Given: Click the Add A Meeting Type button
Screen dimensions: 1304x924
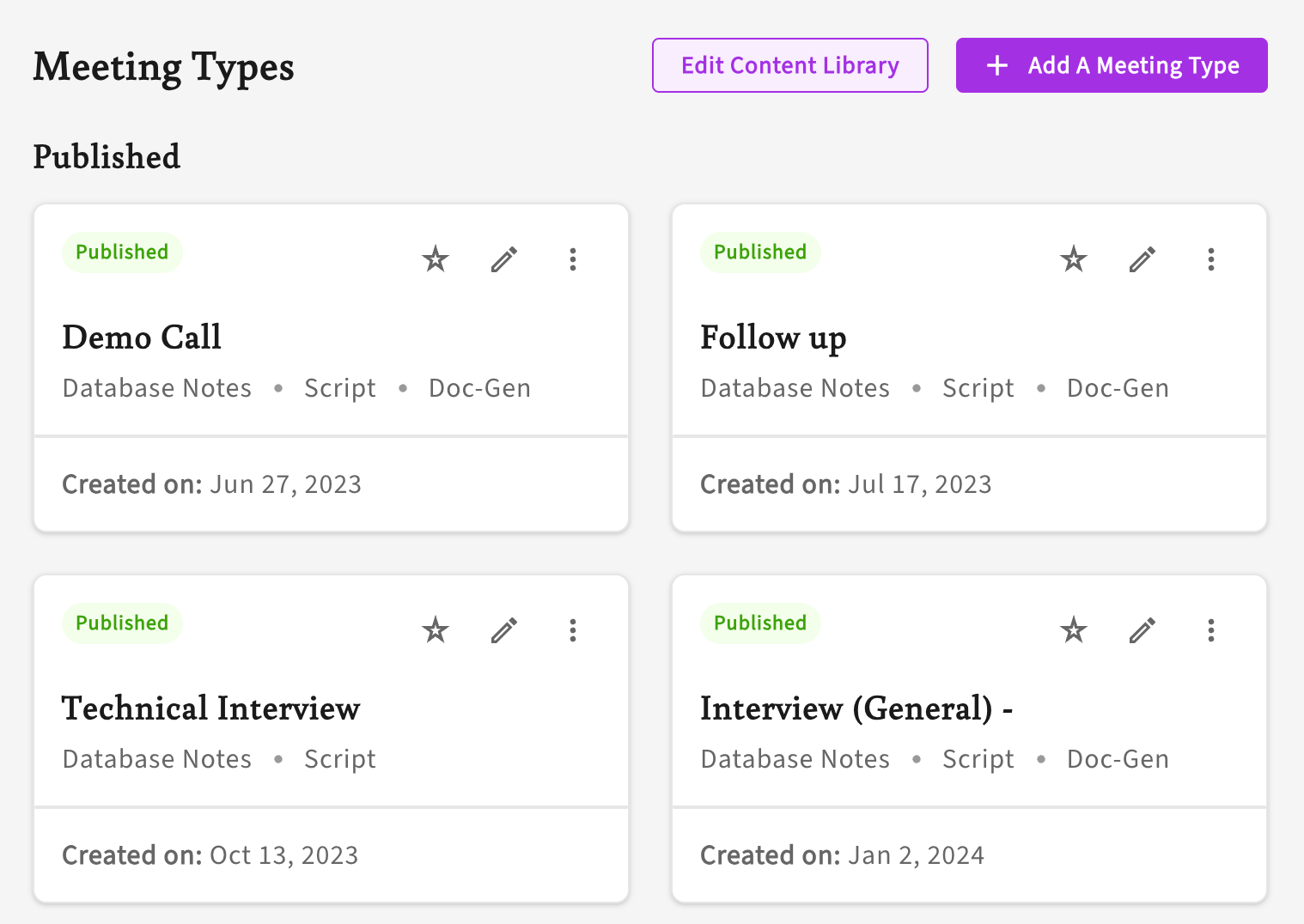Looking at the screenshot, I should pos(1112,64).
